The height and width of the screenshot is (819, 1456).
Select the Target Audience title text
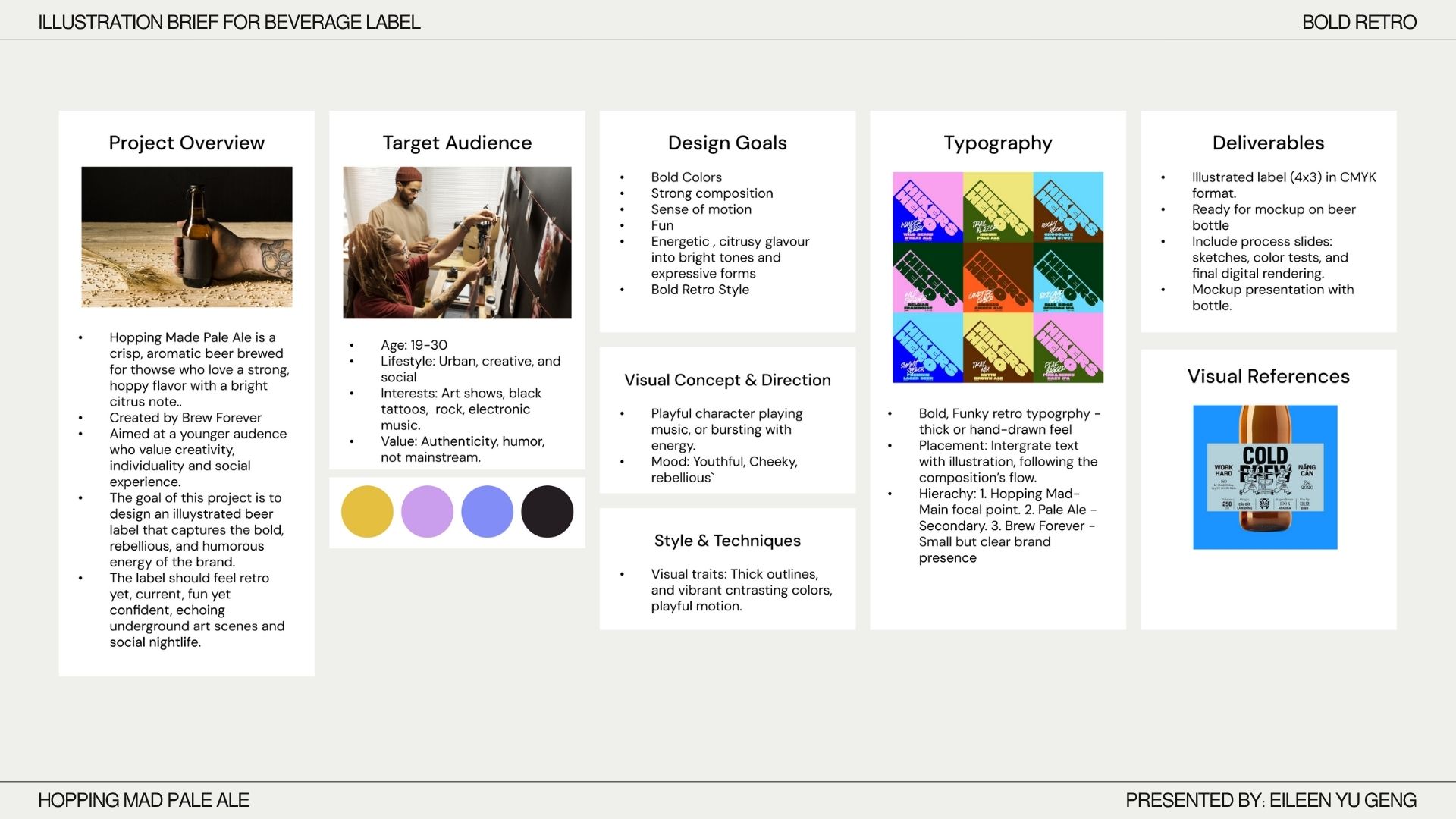[457, 143]
